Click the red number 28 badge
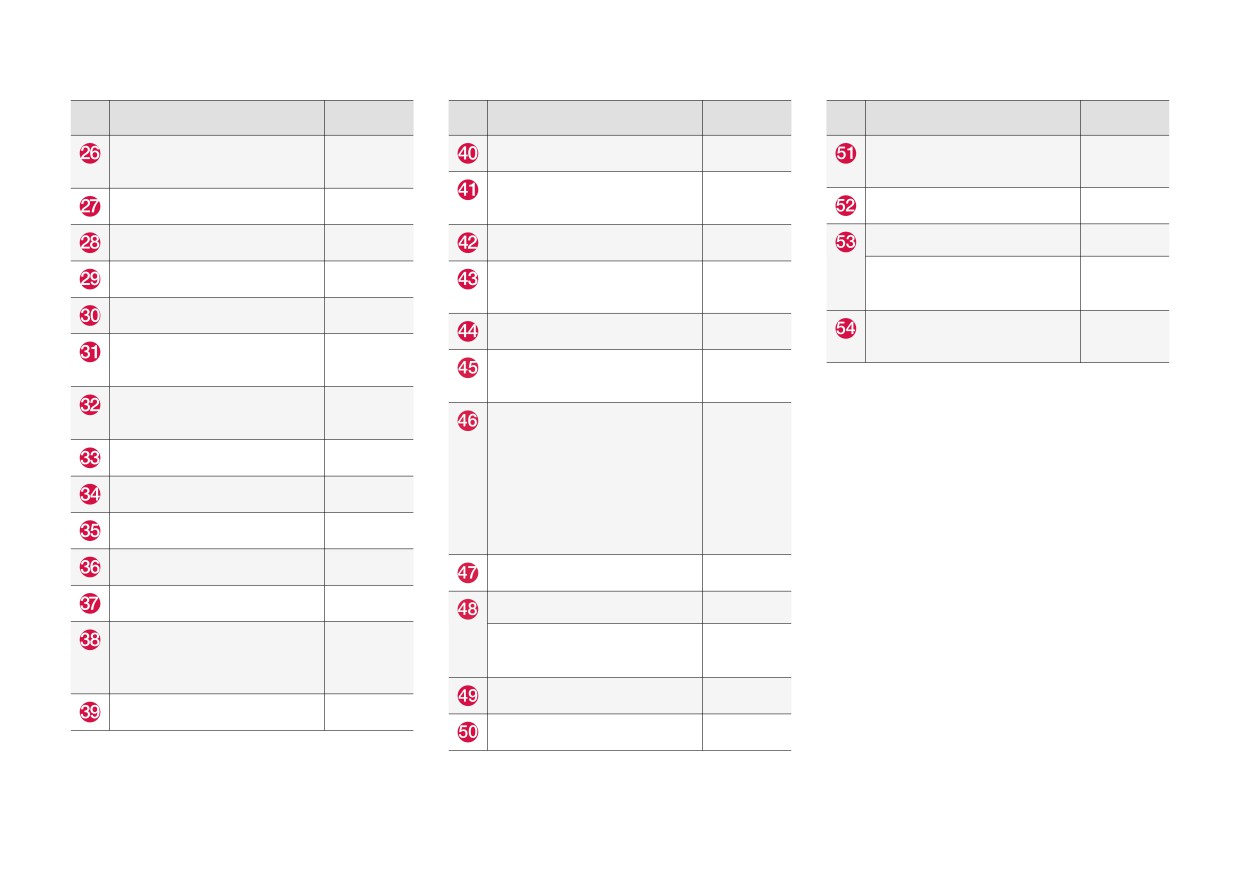Image resolution: width=1239 pixels, height=872 pixels. coord(90,243)
